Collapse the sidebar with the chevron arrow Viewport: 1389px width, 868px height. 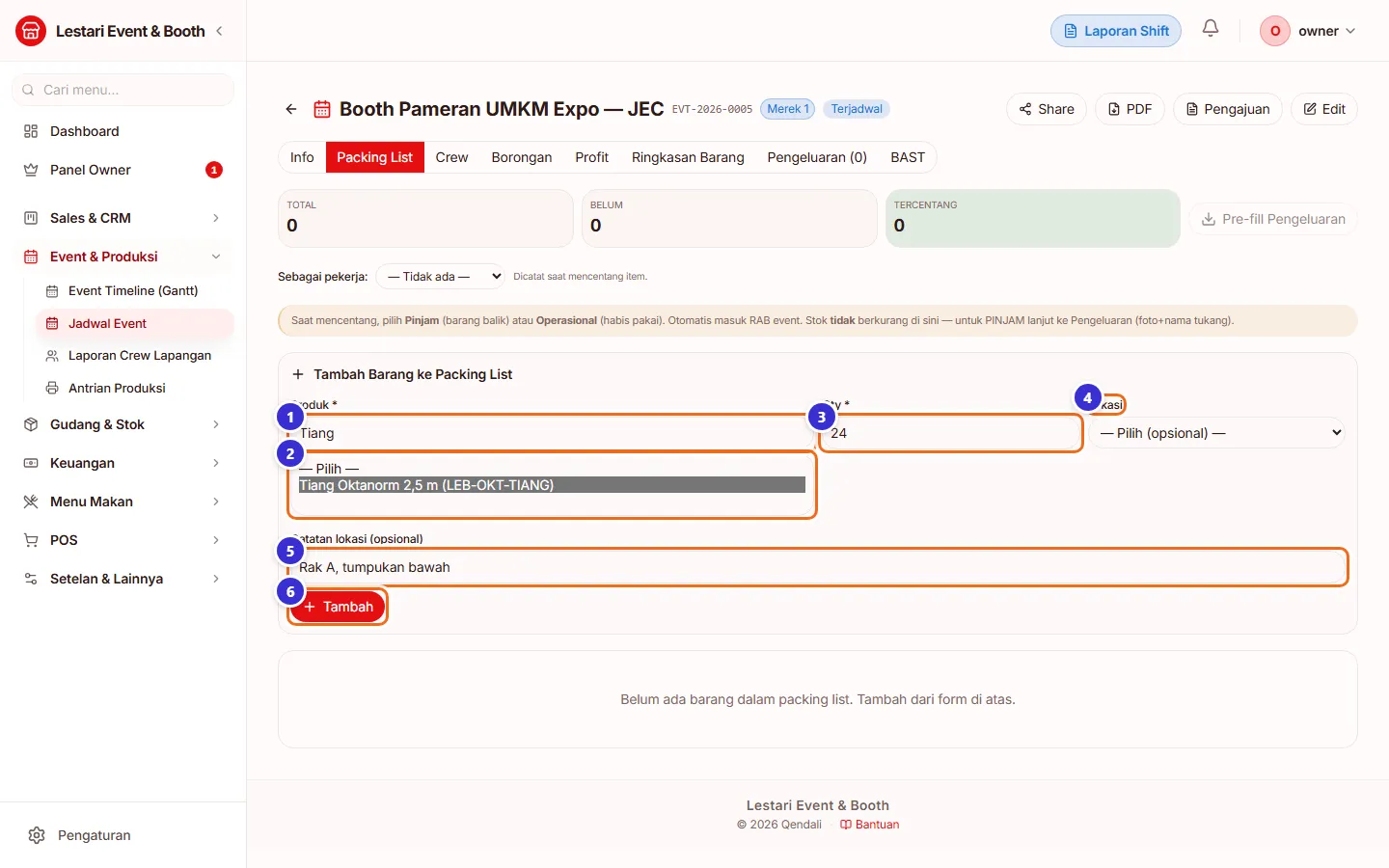(x=219, y=31)
